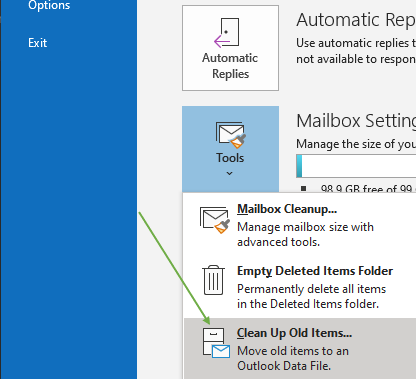The image size is (416, 381).
Task: Choose Mailbox Cleanup... from the menu
Action: [300, 225]
